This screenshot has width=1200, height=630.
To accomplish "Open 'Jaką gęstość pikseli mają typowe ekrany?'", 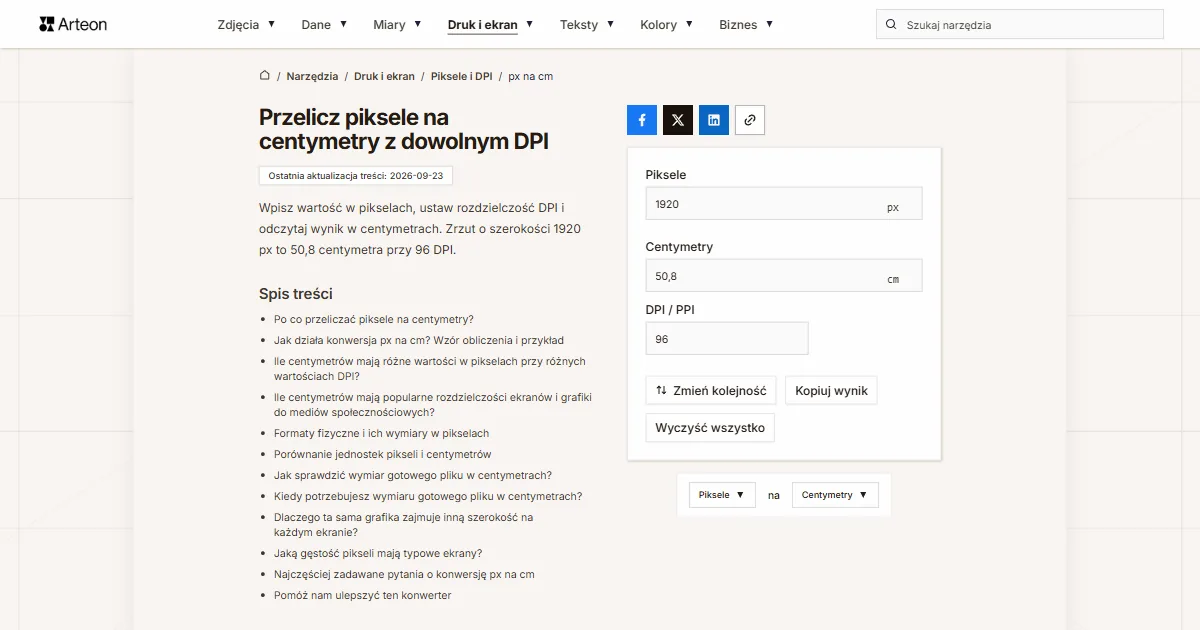I will tap(378, 554).
